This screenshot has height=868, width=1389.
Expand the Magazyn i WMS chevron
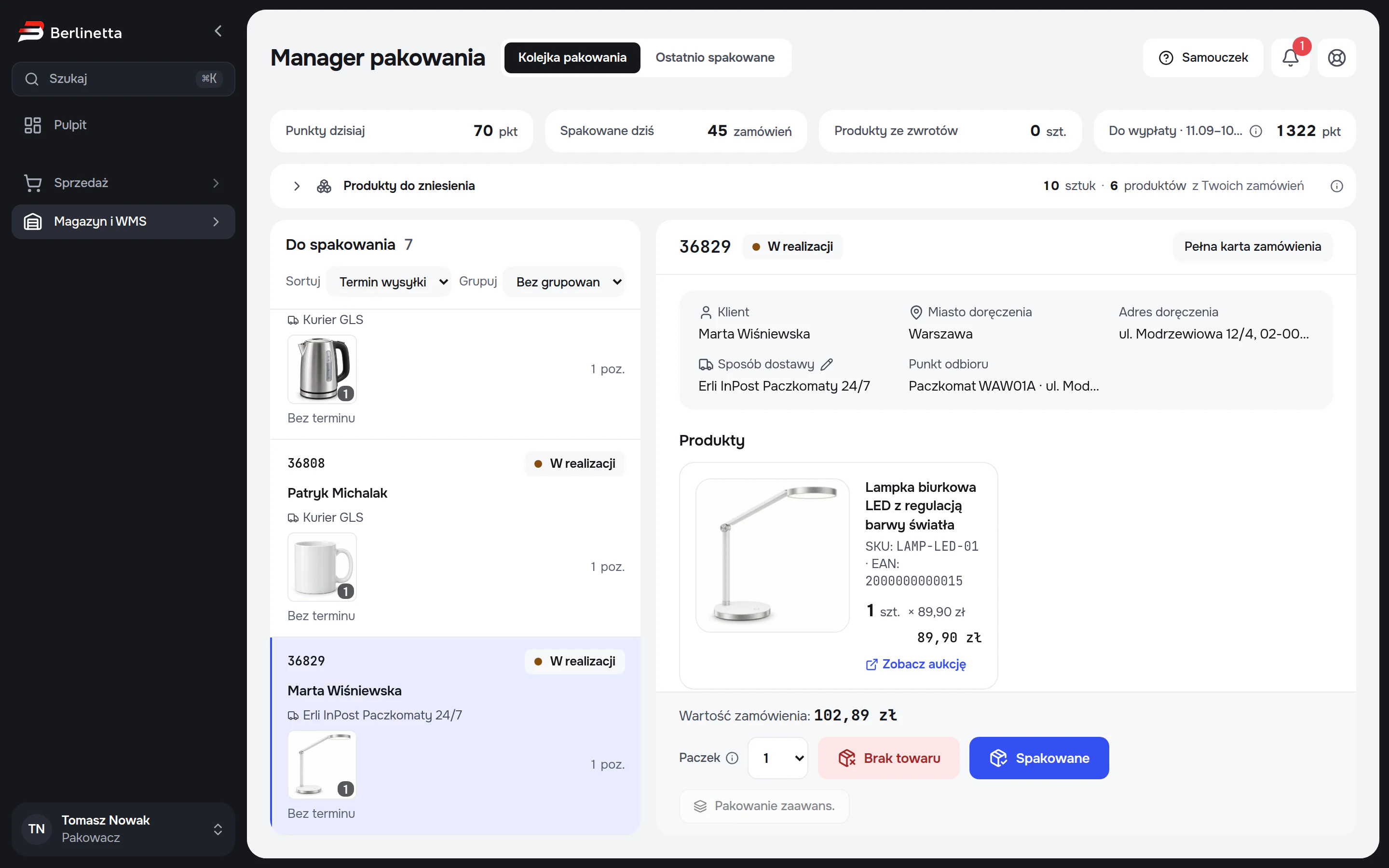216,222
